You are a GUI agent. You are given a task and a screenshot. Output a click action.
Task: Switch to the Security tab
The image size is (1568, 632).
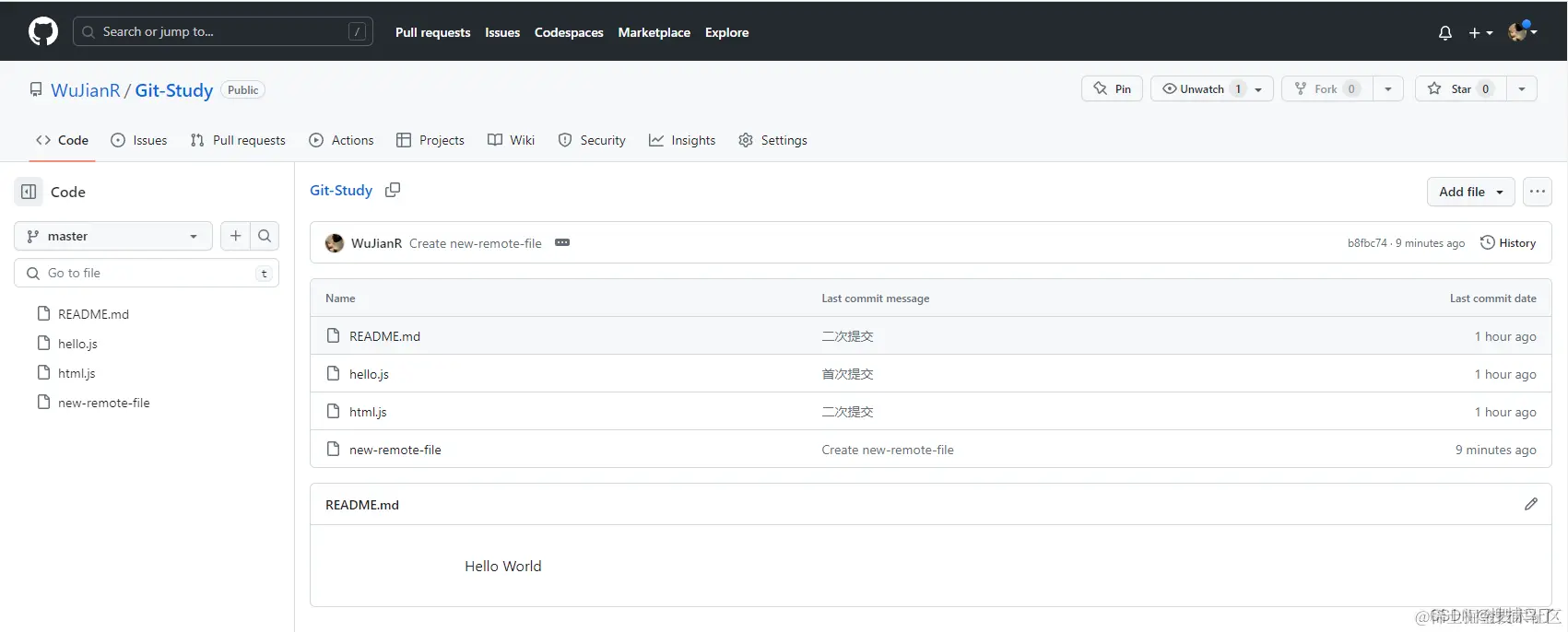(592, 140)
